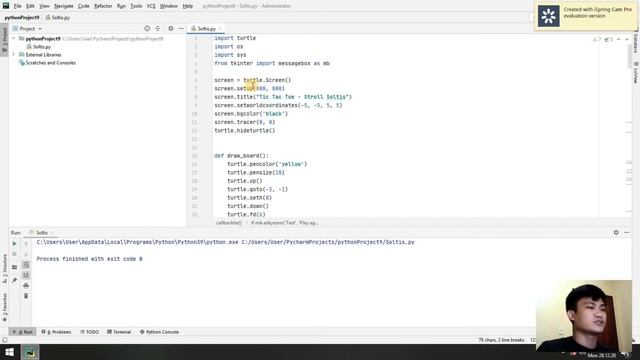Hide the Run panel with minimize dash

627,232
